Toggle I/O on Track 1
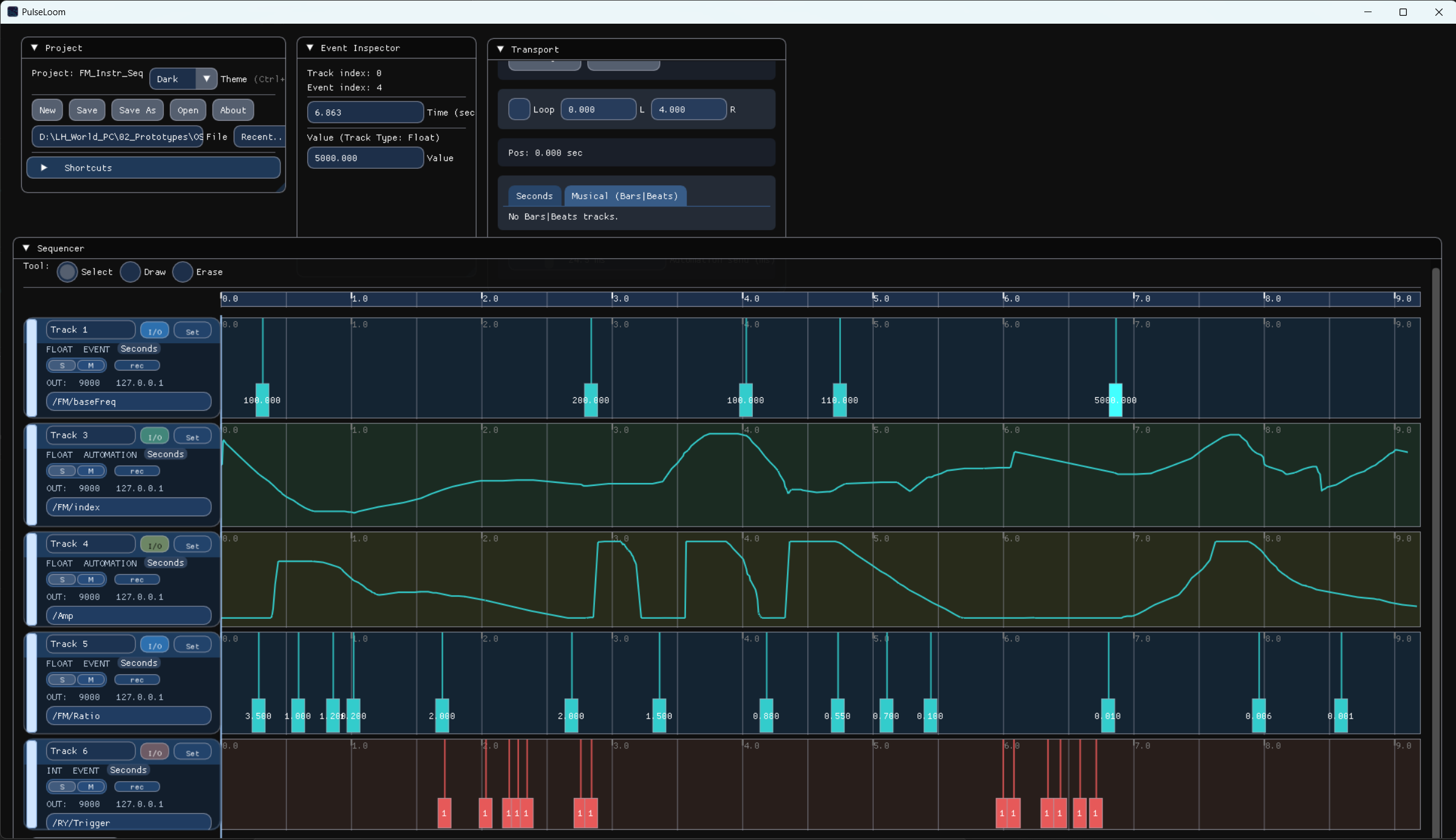 (x=155, y=331)
